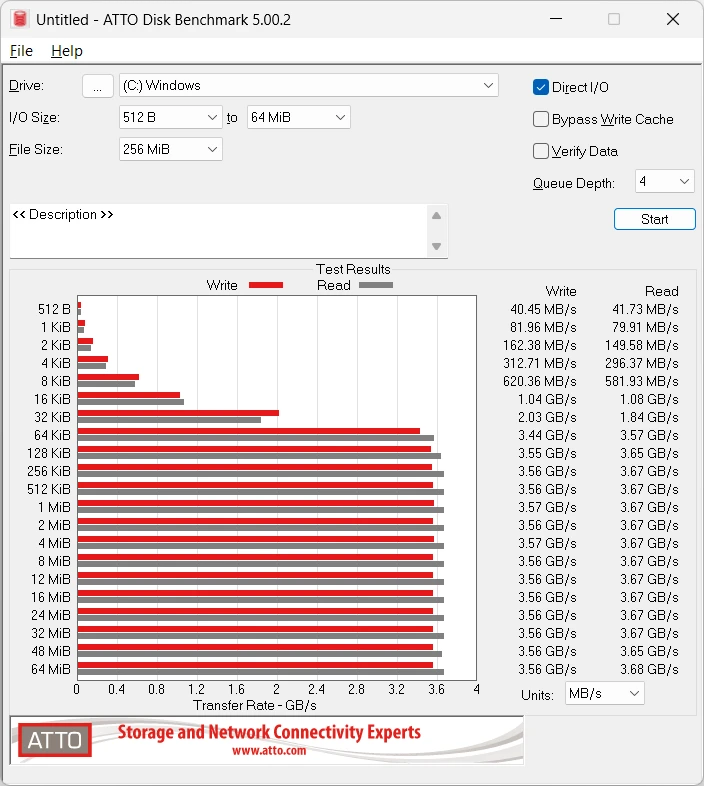Open the Queue Depth dropdown

[x=664, y=181]
